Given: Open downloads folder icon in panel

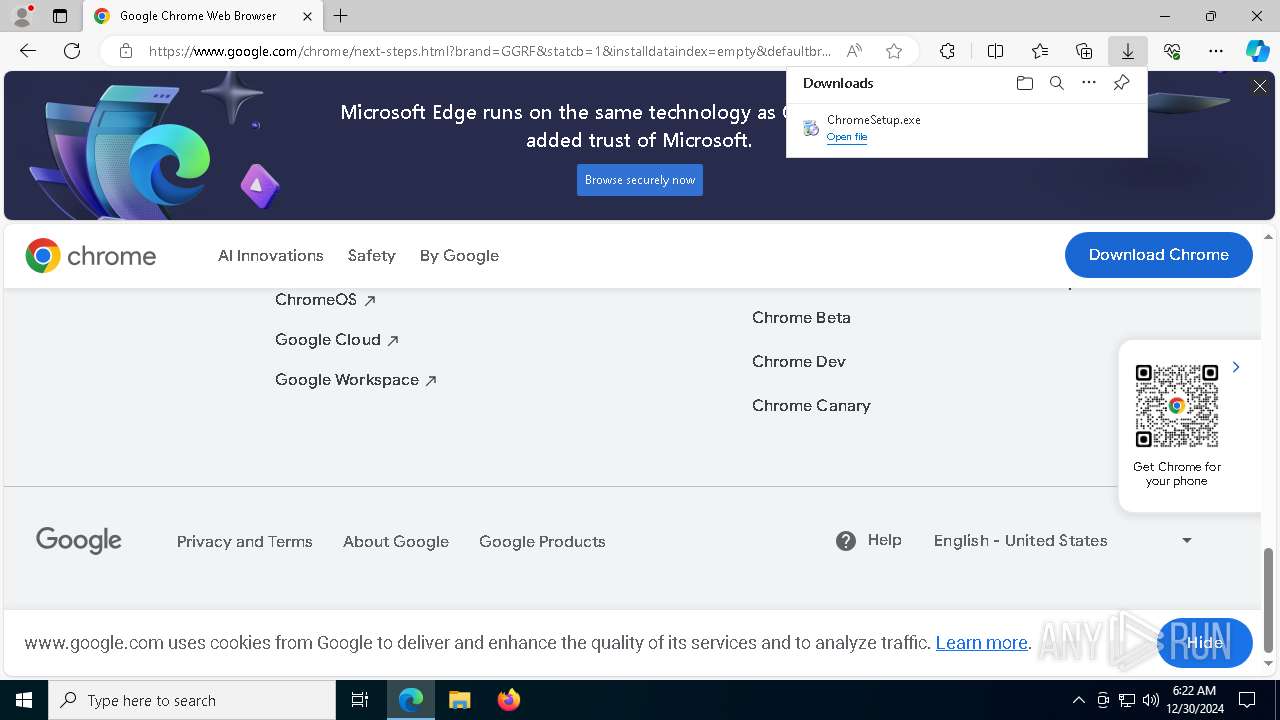Looking at the screenshot, I should coord(1024,83).
